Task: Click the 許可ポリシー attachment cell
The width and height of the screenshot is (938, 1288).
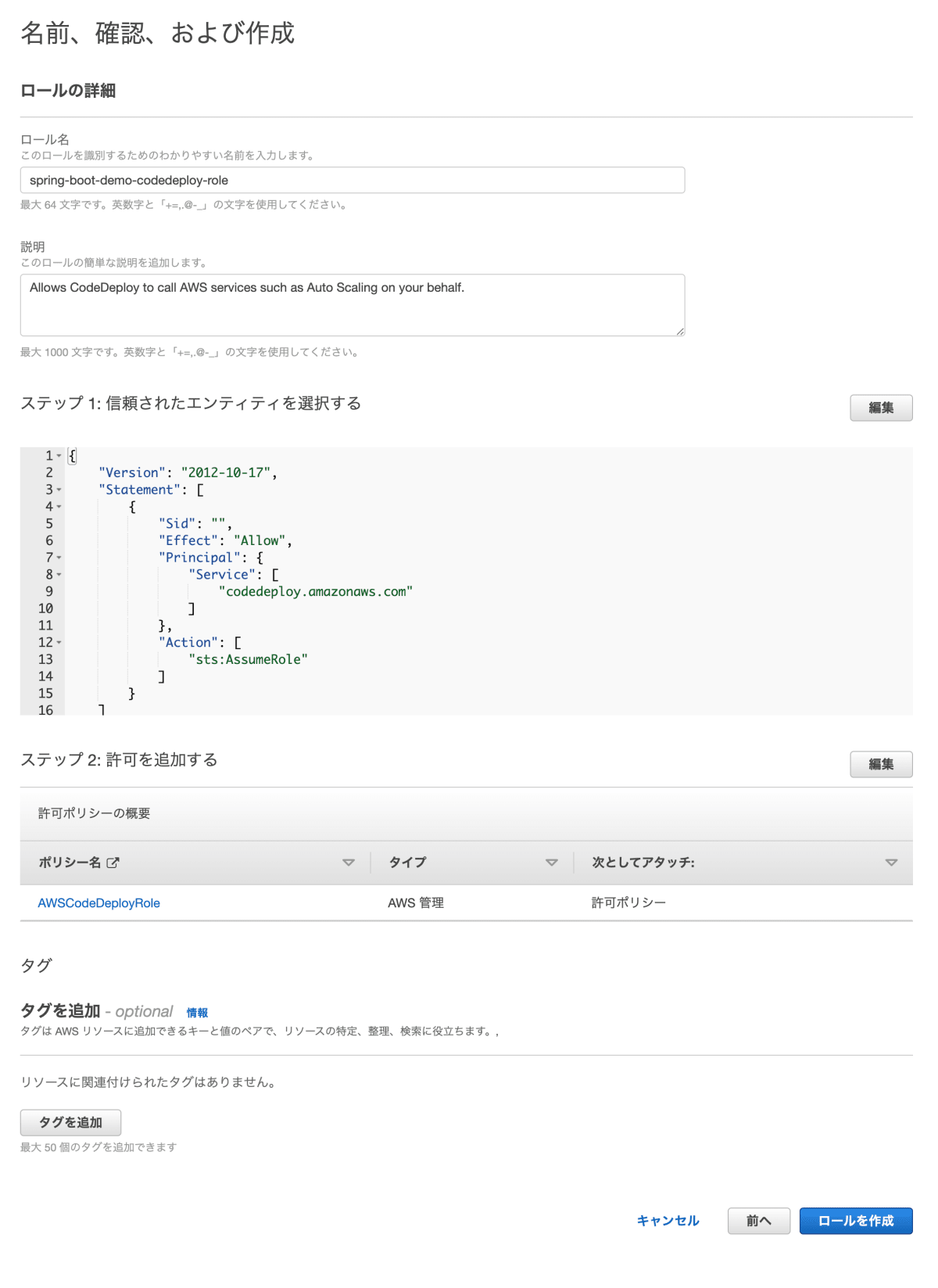Action: tap(629, 902)
